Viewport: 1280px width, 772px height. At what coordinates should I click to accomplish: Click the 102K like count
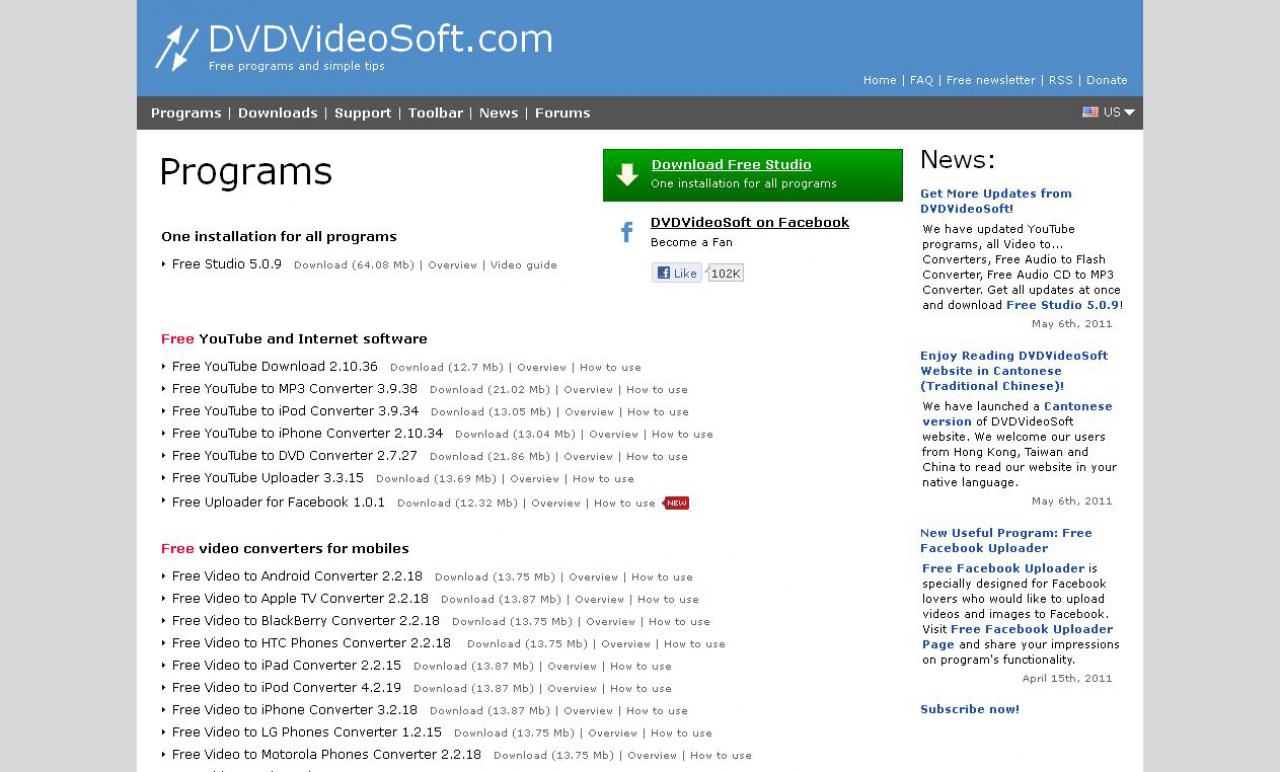726,273
